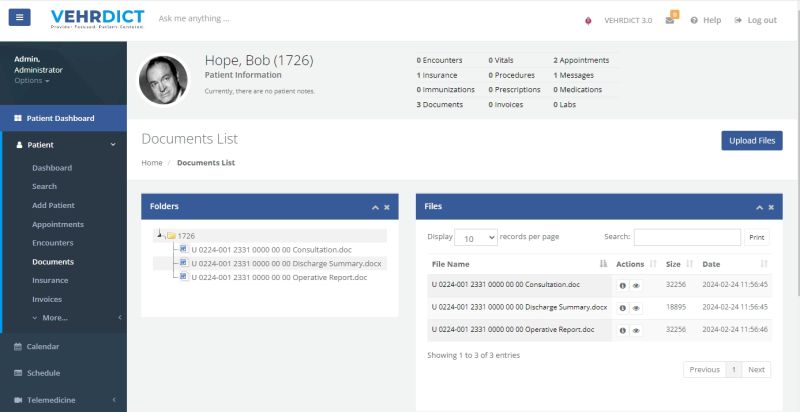Close the Folders panel

(x=388, y=207)
